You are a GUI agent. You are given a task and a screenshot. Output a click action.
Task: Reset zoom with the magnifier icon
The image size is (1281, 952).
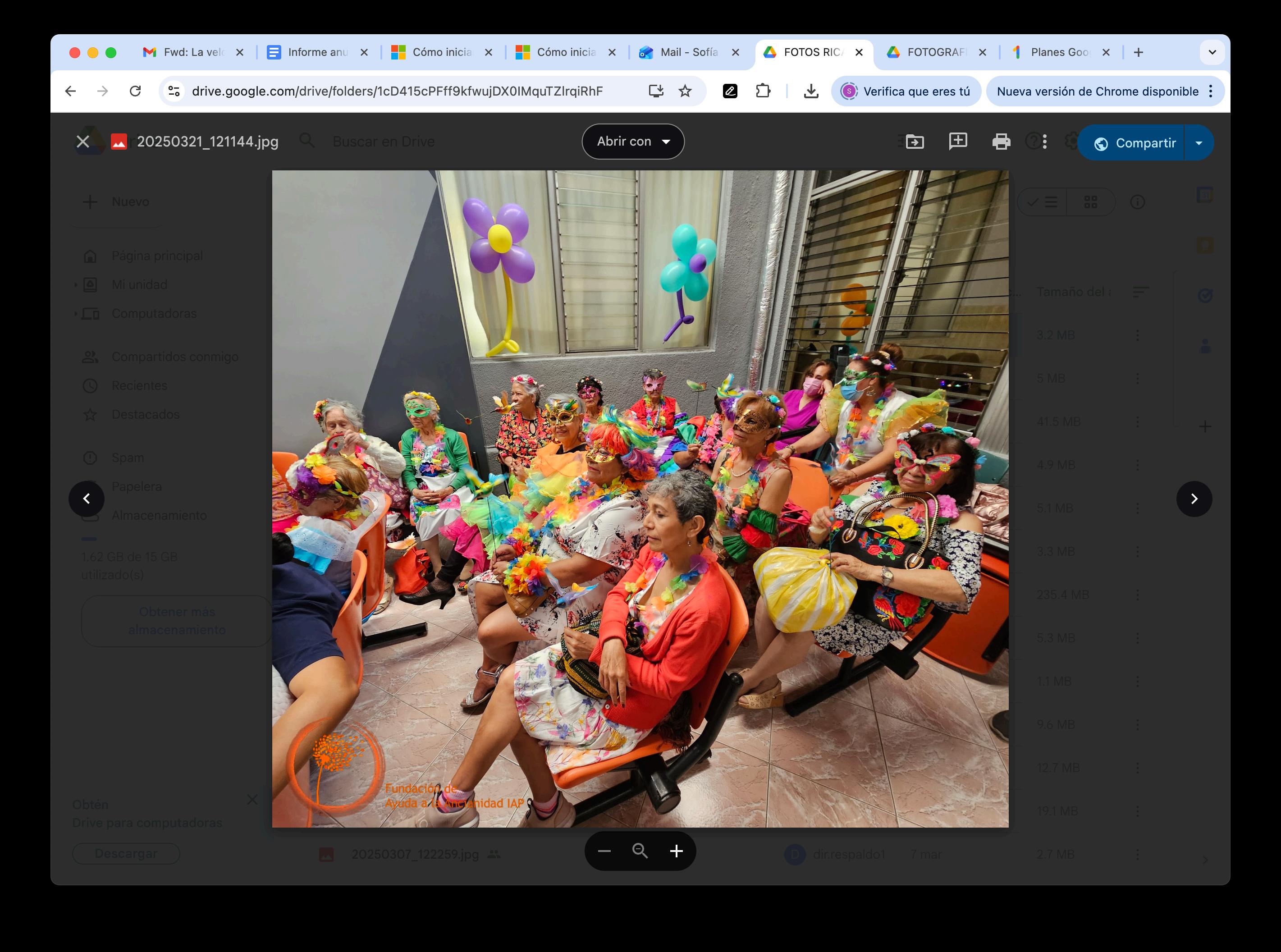tap(640, 851)
